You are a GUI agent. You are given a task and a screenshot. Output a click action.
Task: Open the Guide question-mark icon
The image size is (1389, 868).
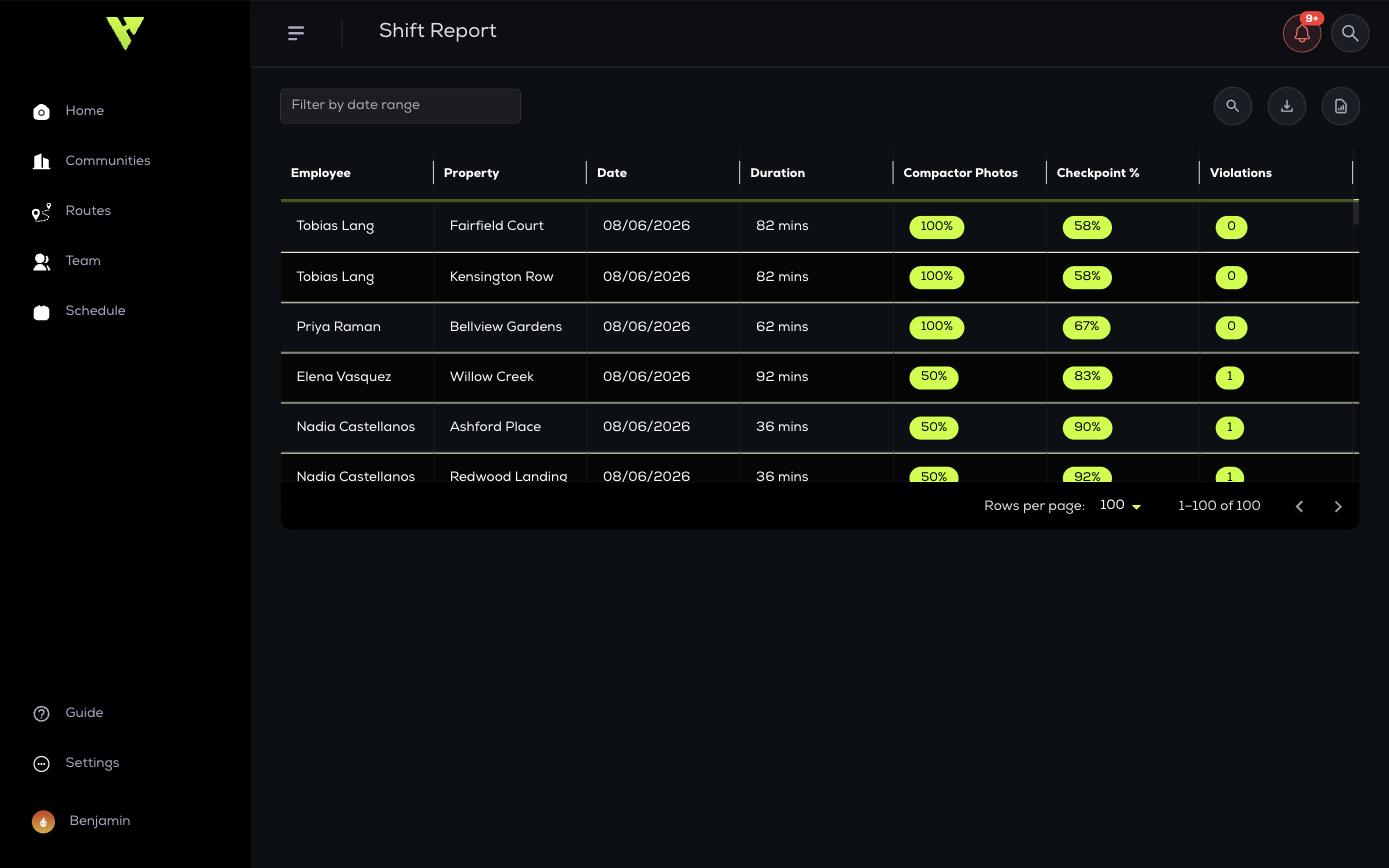coord(41,714)
